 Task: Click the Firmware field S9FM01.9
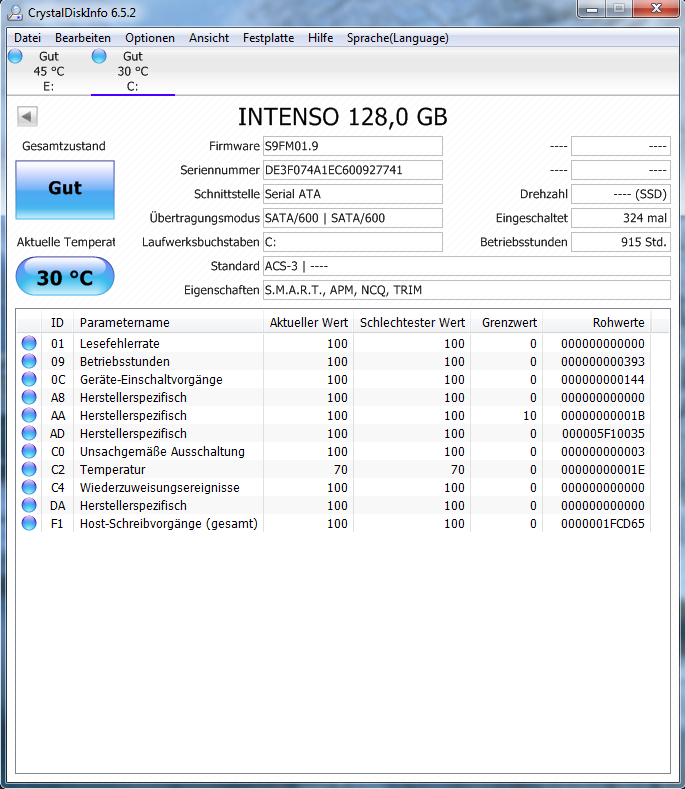[x=353, y=146]
